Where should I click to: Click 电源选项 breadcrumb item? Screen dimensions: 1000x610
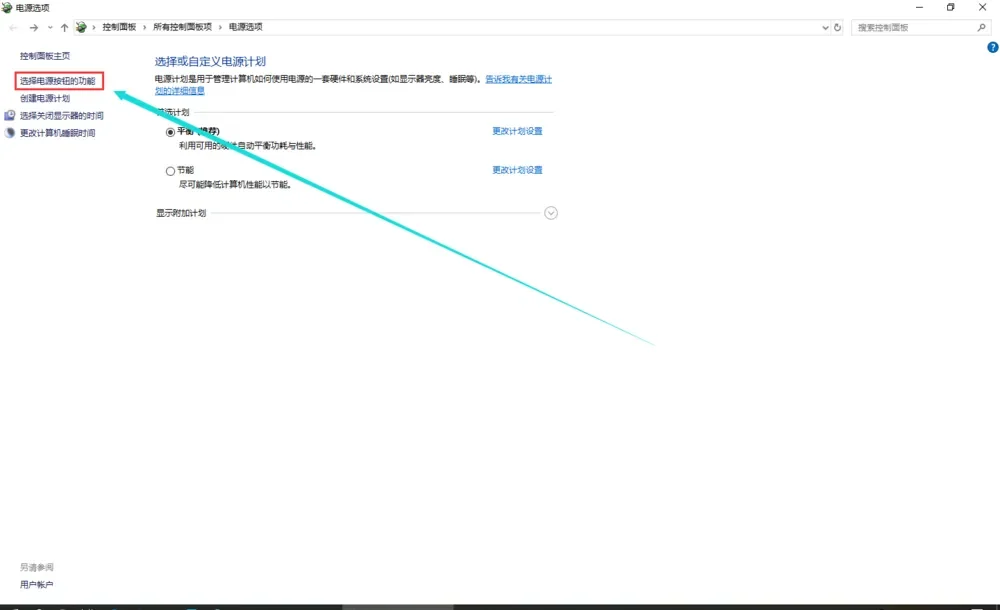pos(246,27)
